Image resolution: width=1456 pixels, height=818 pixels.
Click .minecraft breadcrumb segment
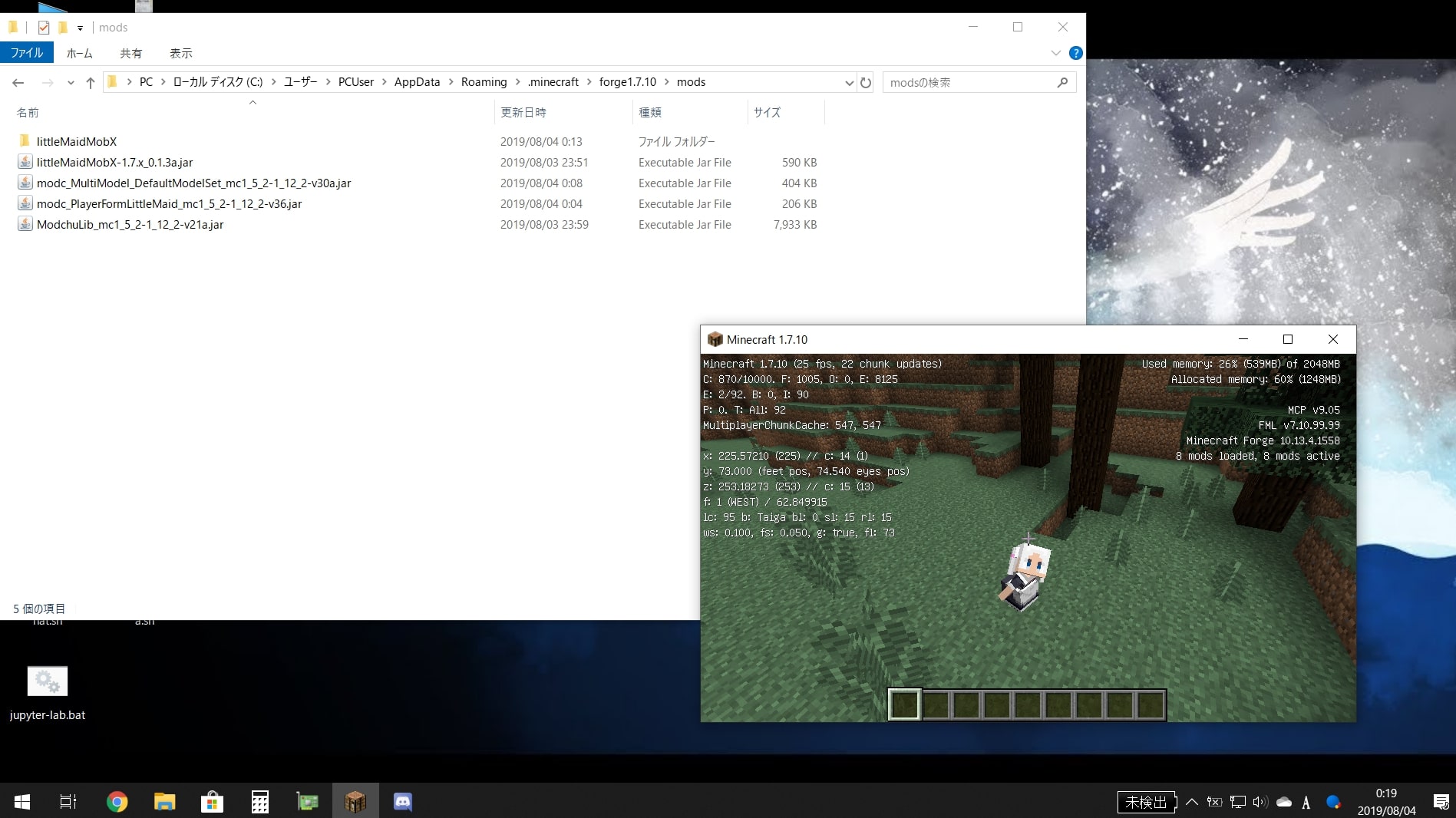pos(553,82)
